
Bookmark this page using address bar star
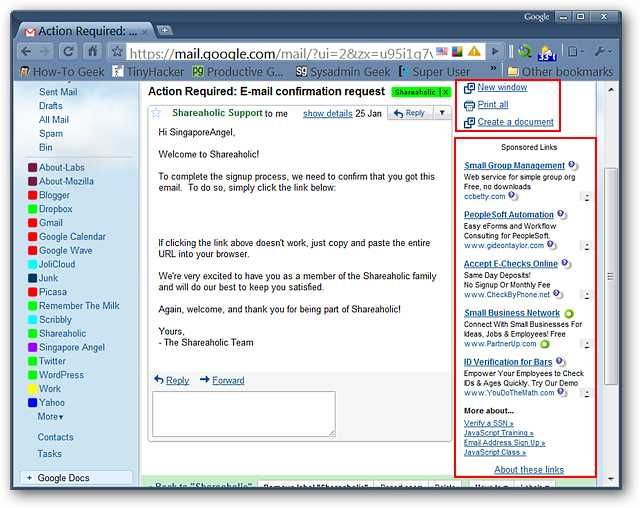[117, 51]
